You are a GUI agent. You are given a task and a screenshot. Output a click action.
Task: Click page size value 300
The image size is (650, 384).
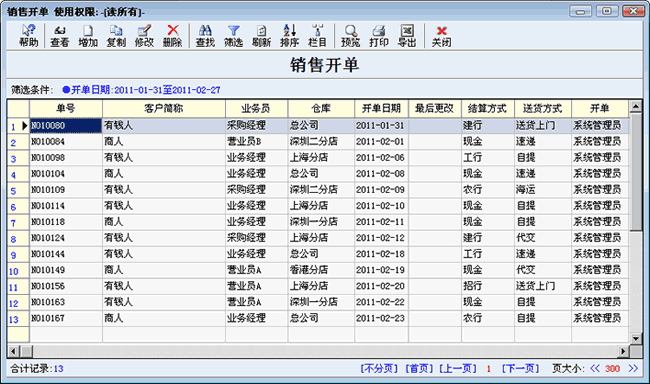612,369
